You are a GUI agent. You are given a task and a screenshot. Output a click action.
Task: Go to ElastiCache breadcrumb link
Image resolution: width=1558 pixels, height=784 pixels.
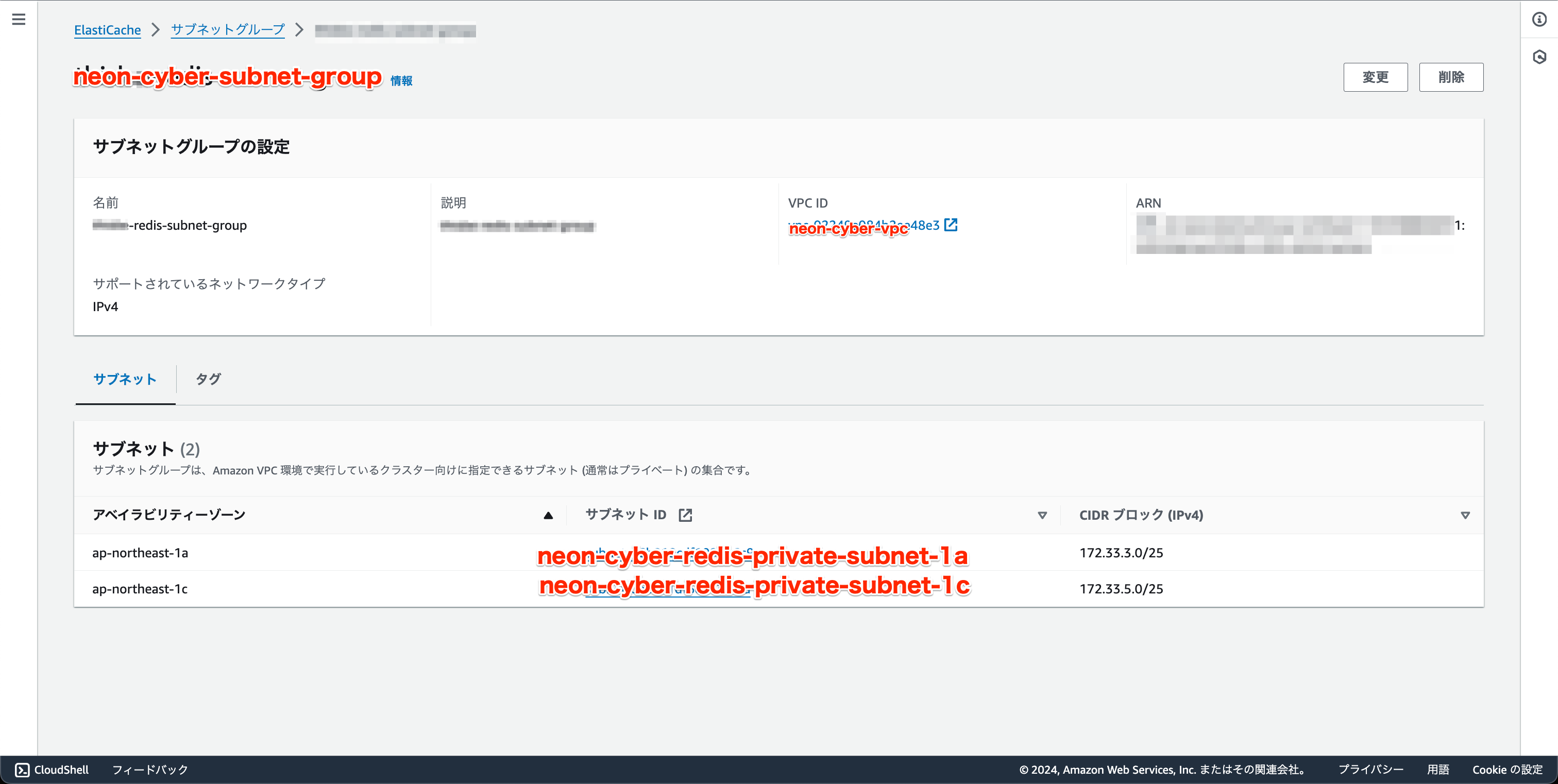pos(107,30)
